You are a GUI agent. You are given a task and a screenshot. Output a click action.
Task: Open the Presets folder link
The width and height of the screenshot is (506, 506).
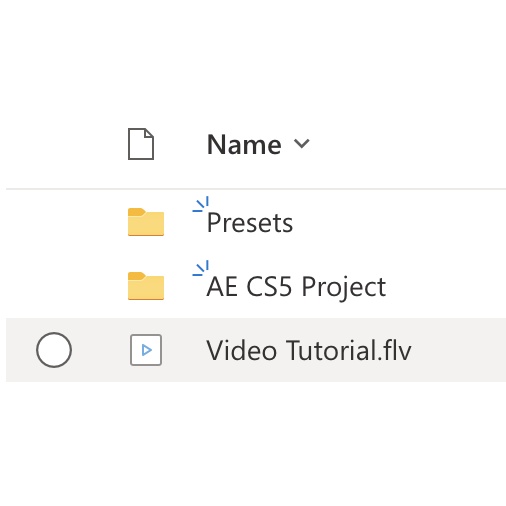(250, 222)
